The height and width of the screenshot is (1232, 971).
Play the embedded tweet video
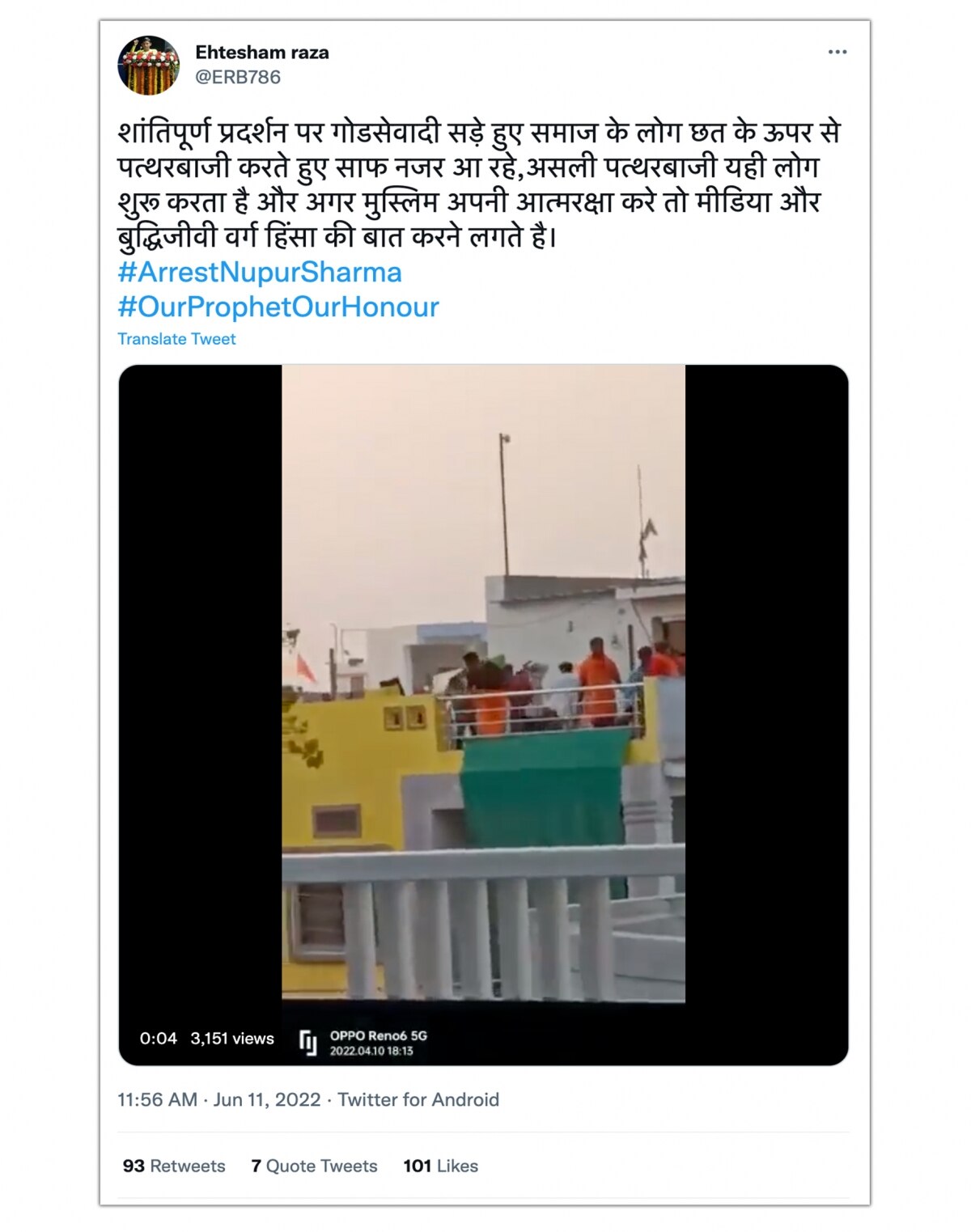(x=483, y=684)
